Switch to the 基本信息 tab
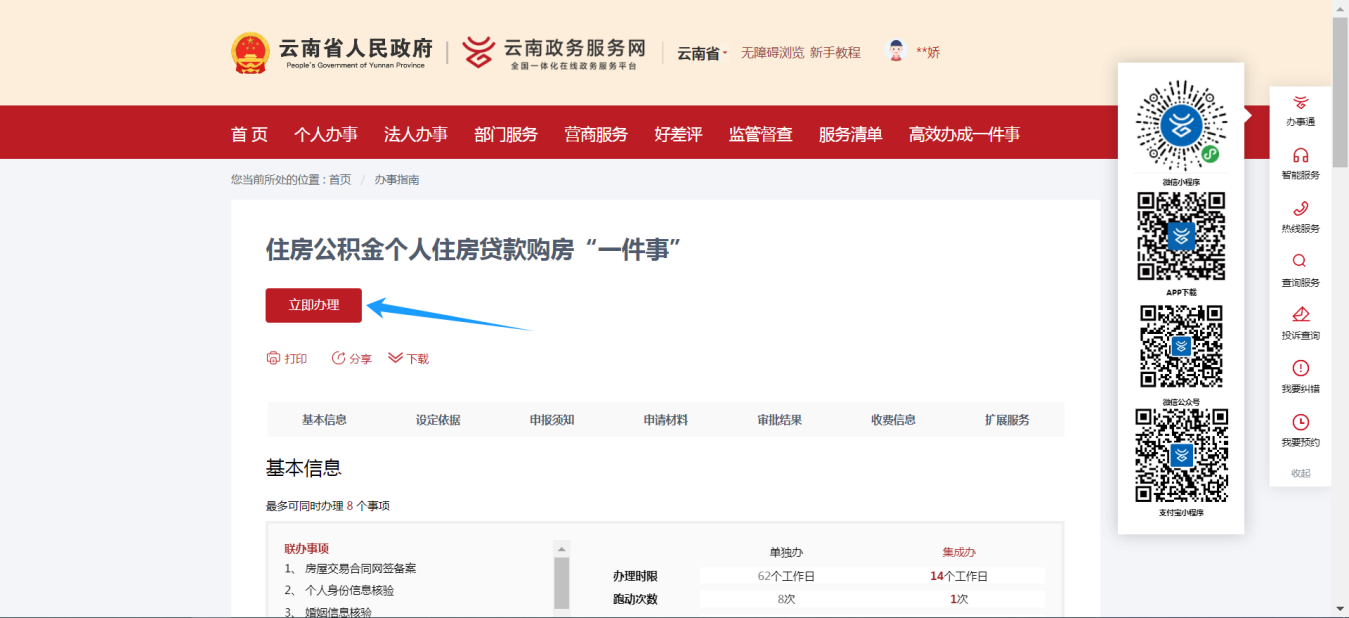 click(324, 420)
